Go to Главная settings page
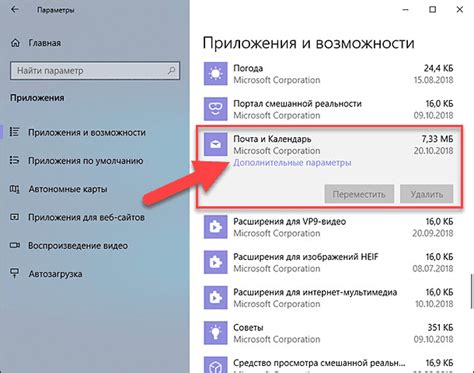Screen dimensions: 474x373 45,43
